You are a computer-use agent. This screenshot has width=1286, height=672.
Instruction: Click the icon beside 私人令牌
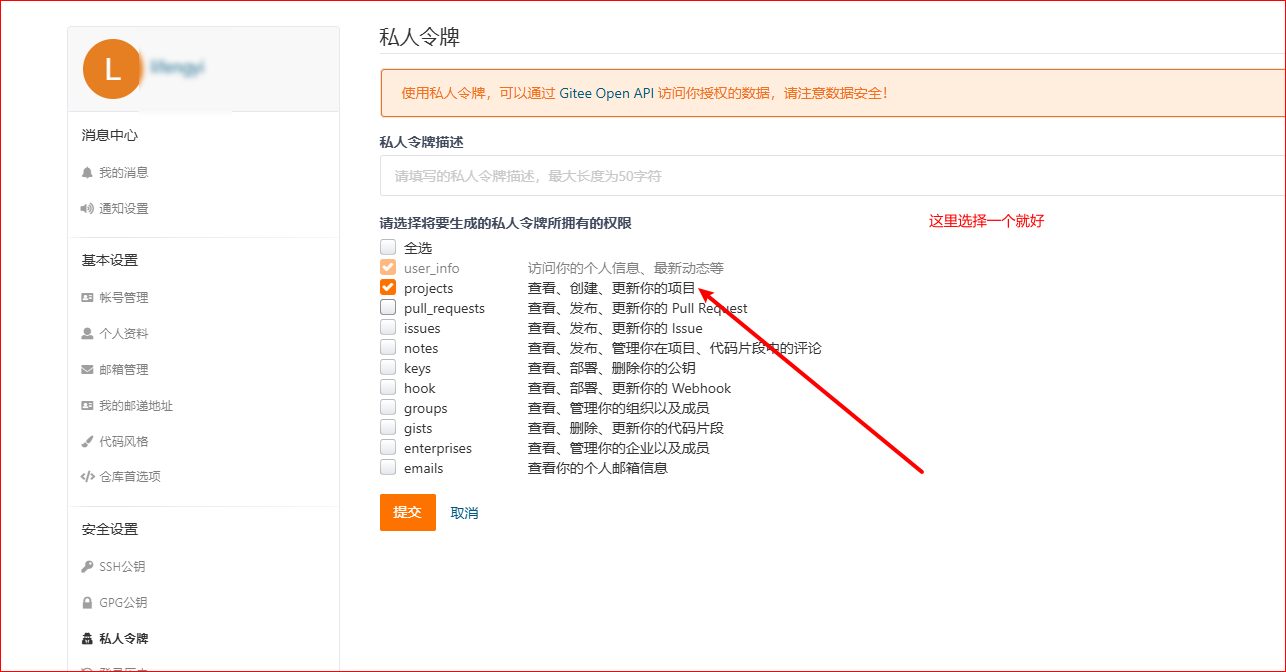click(x=87, y=639)
